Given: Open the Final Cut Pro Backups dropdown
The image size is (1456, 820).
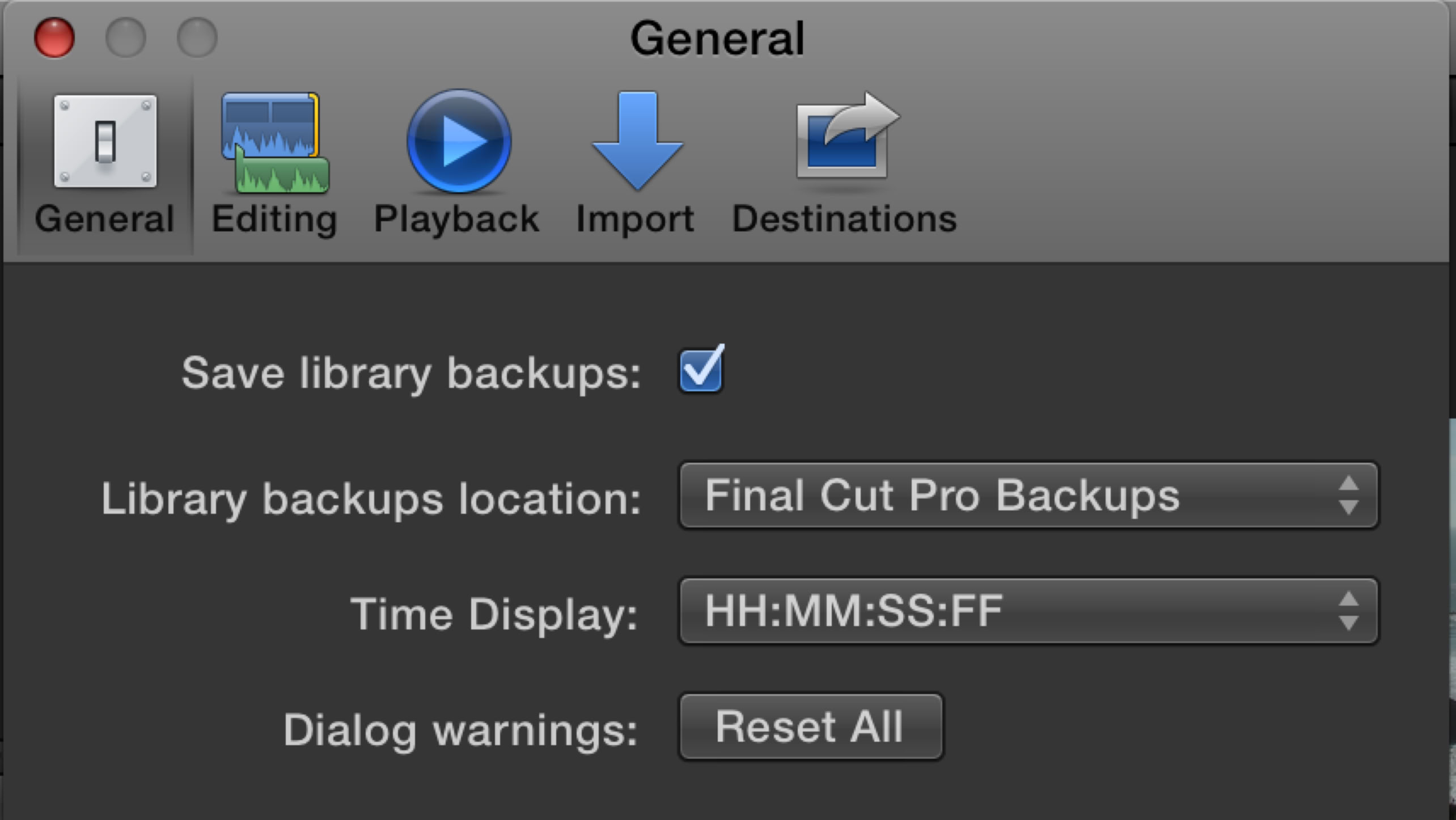Looking at the screenshot, I should tap(1009, 496).
